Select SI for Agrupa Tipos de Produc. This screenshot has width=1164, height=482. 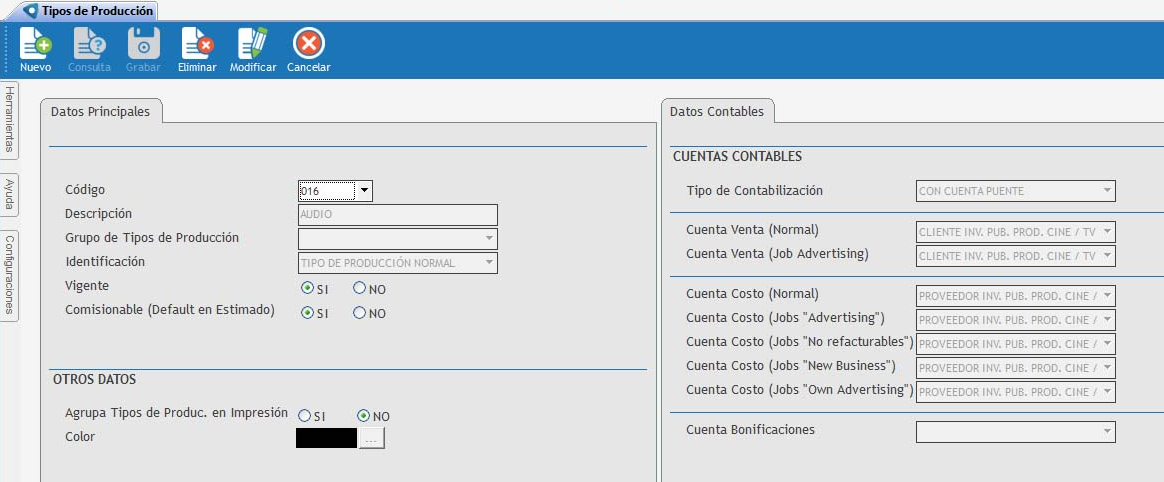tap(304, 416)
